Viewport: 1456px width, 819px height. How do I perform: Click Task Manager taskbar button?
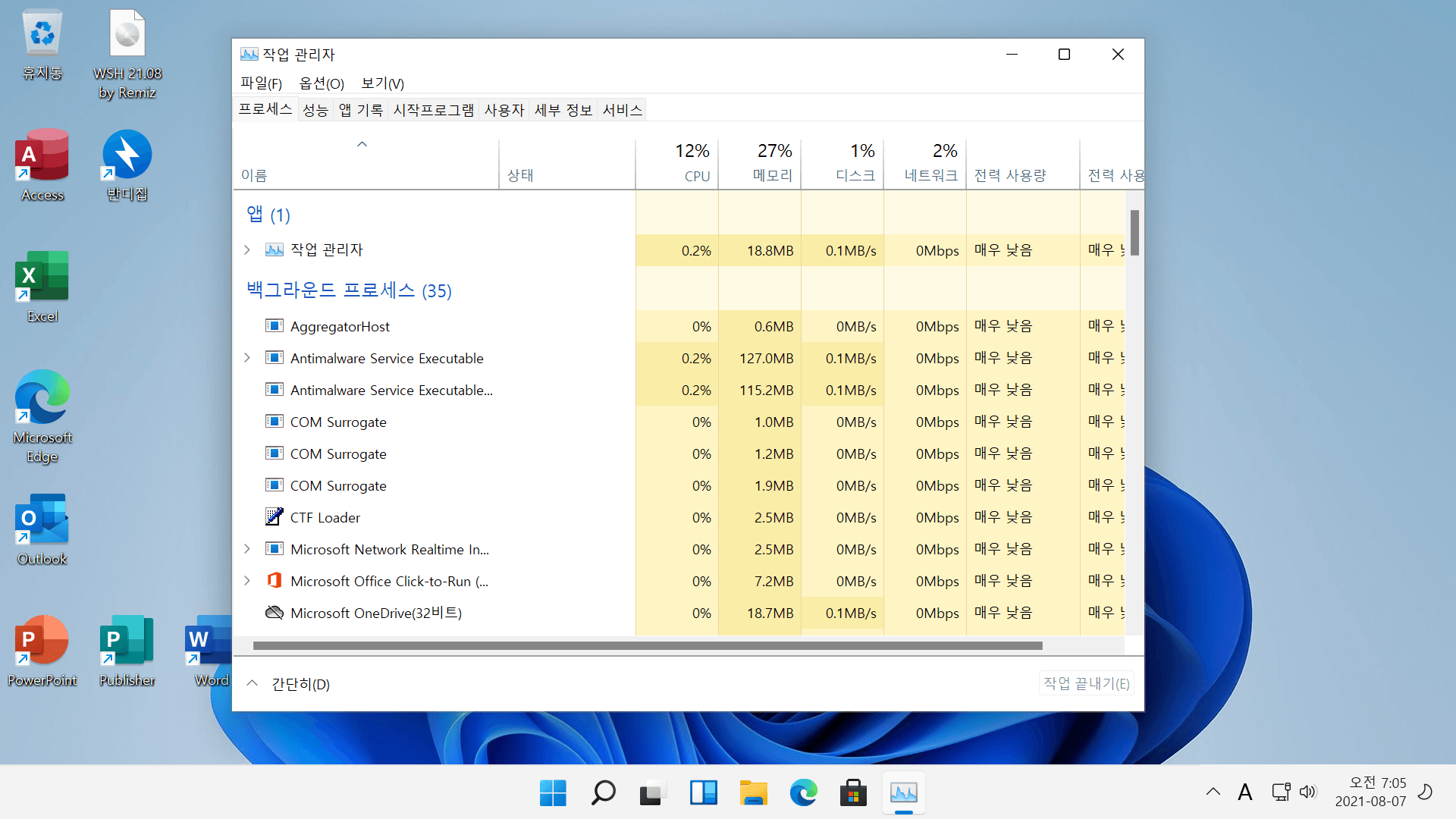coord(903,793)
